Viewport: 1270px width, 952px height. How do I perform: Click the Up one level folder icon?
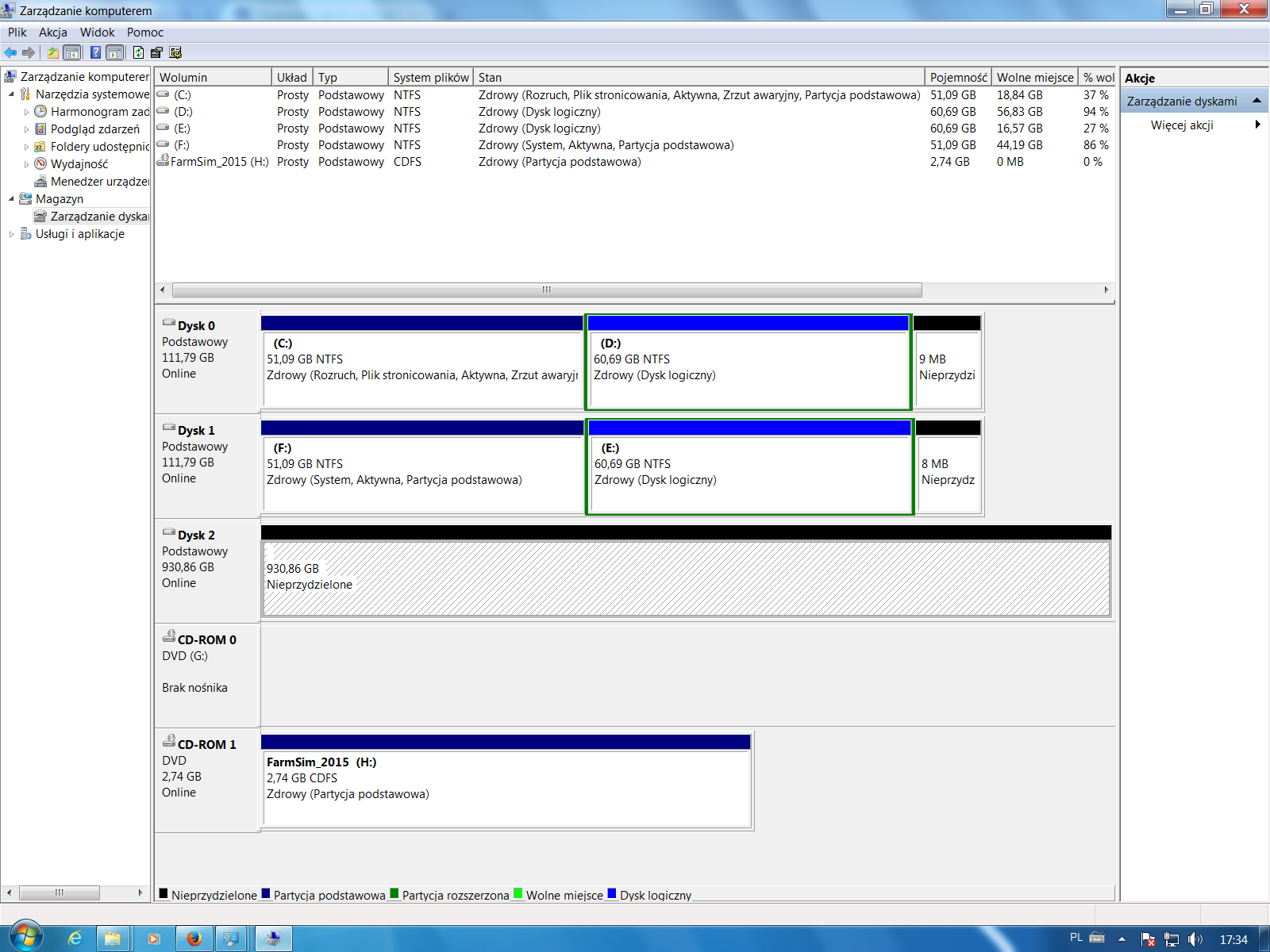pos(52,52)
